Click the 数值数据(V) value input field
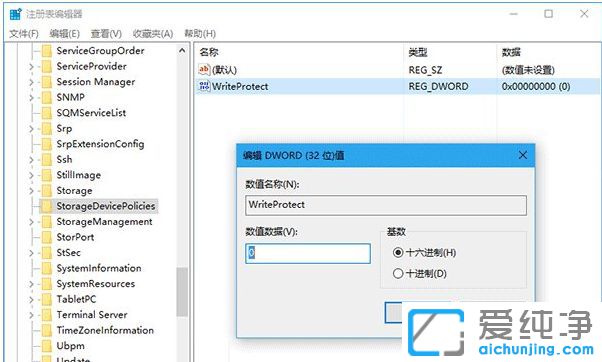The width and height of the screenshot is (602, 362). pos(308,253)
